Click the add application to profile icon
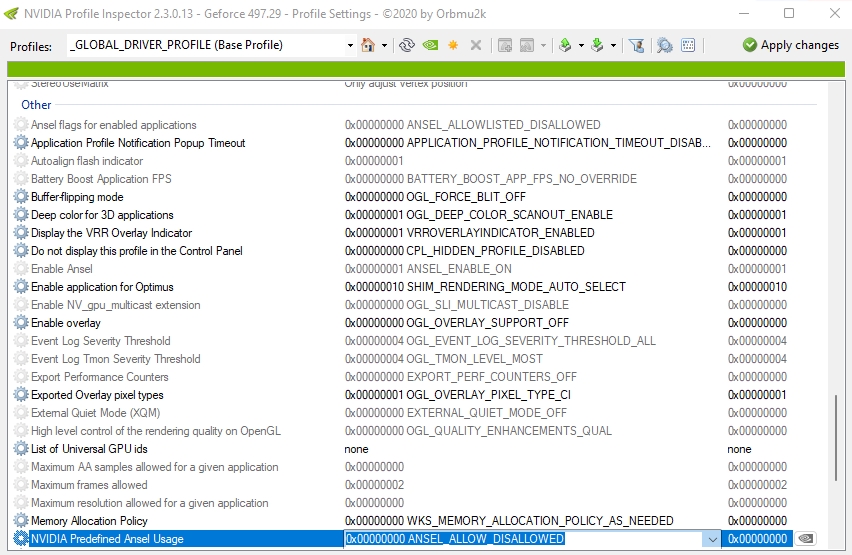This screenshot has height=555, width=852. (x=505, y=45)
